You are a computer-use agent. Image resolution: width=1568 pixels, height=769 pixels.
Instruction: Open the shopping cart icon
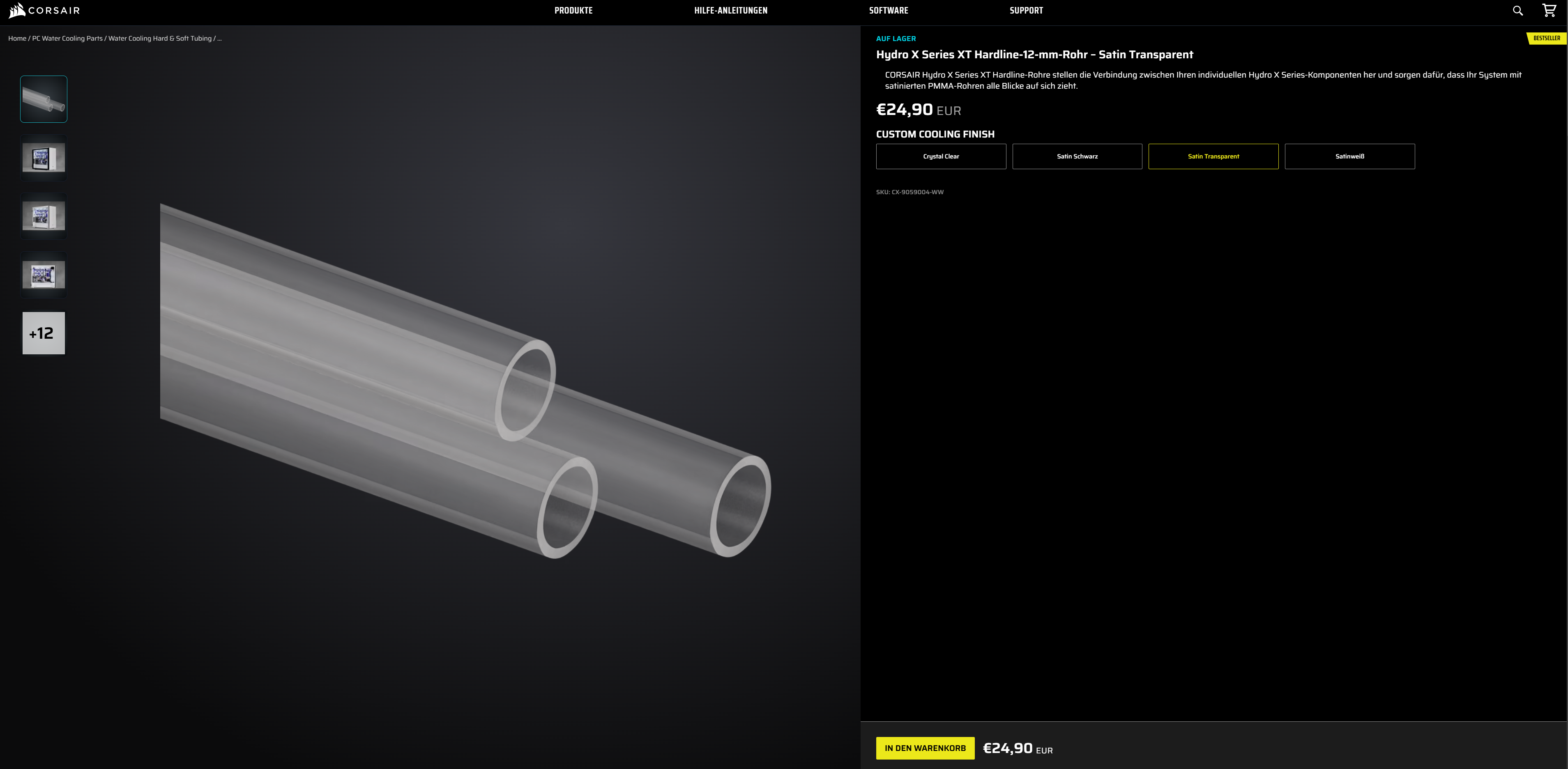click(x=1549, y=10)
